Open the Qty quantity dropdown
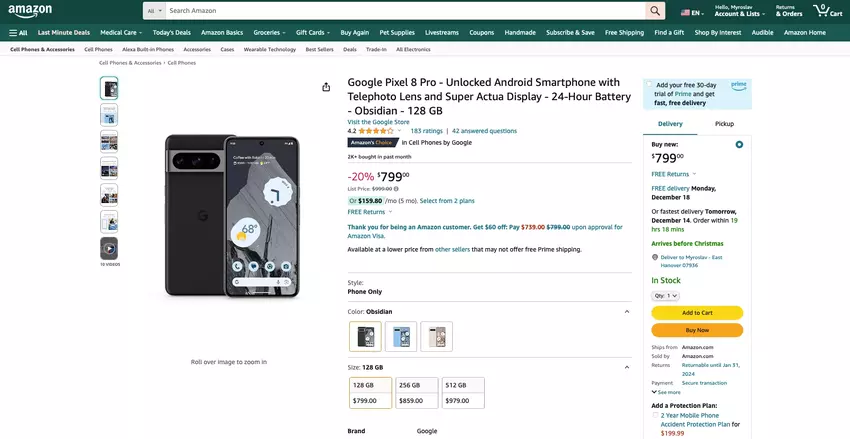The image size is (850, 439). [666, 296]
